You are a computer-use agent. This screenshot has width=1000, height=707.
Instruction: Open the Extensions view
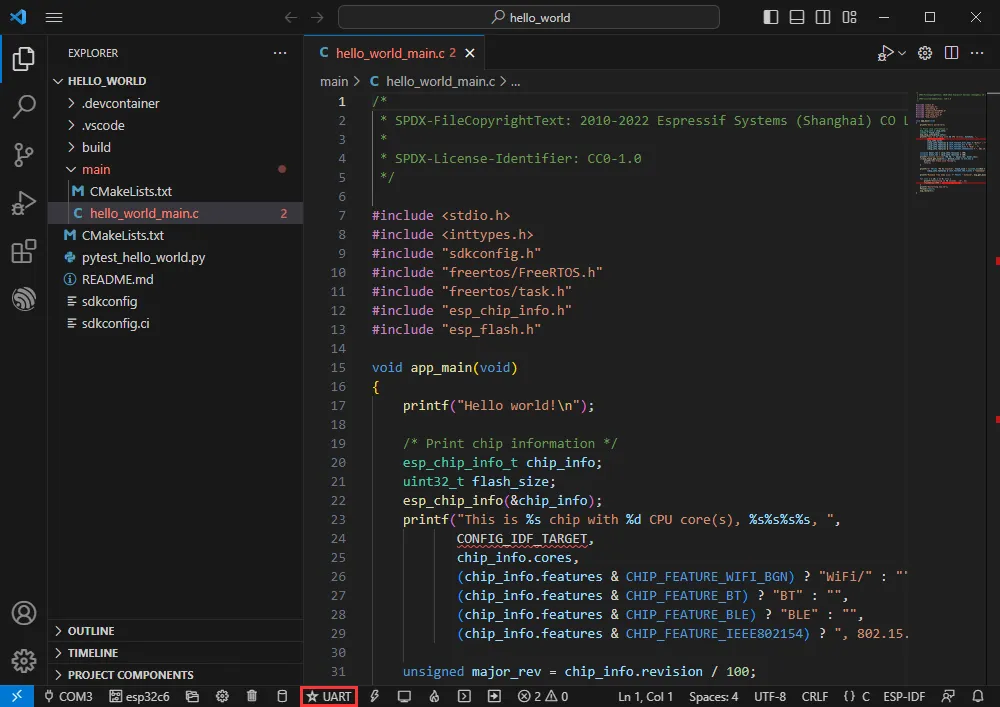point(23,251)
